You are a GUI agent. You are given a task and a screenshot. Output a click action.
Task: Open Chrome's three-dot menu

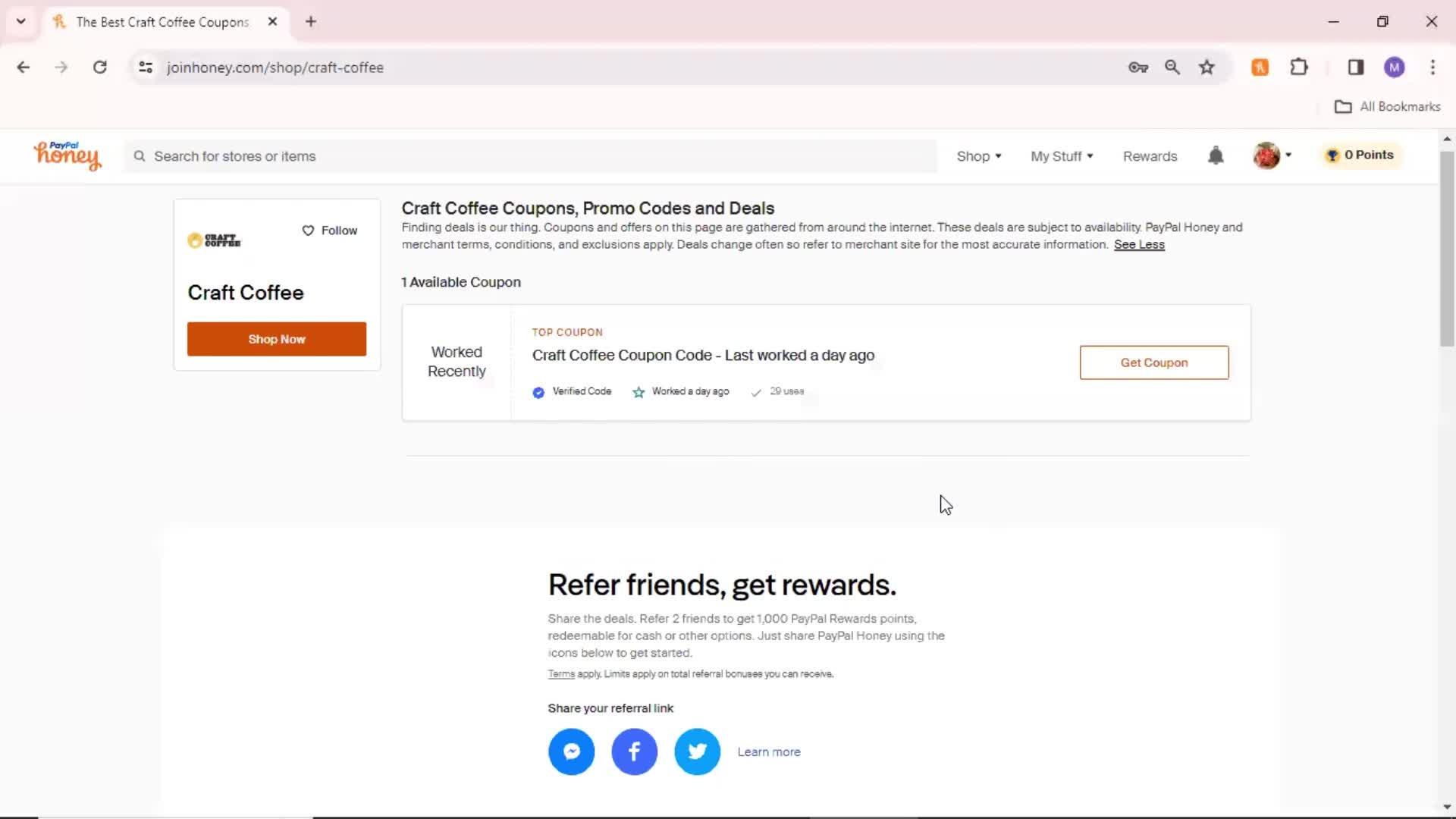point(1432,67)
